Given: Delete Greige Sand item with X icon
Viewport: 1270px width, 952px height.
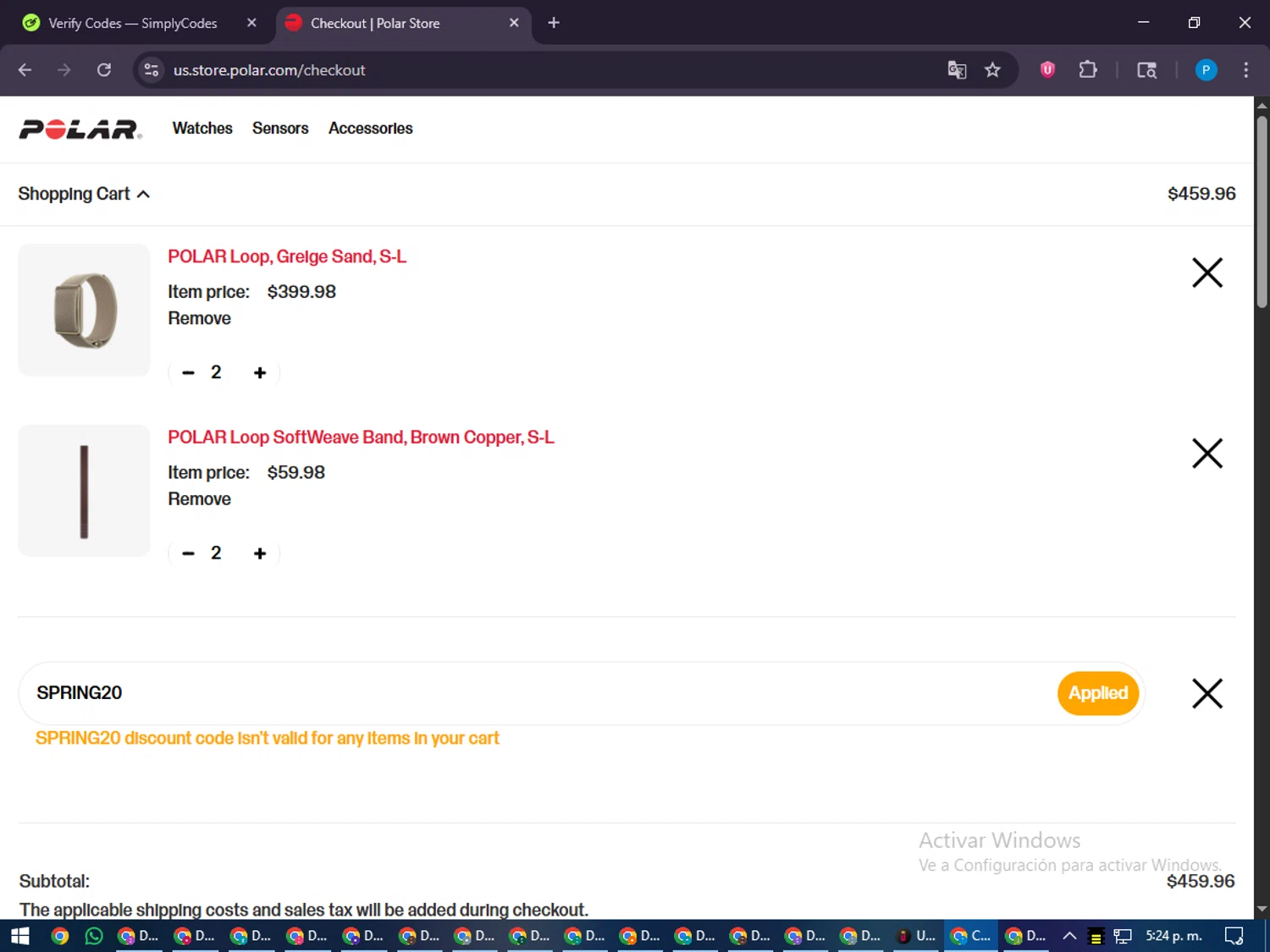Looking at the screenshot, I should click(x=1207, y=272).
